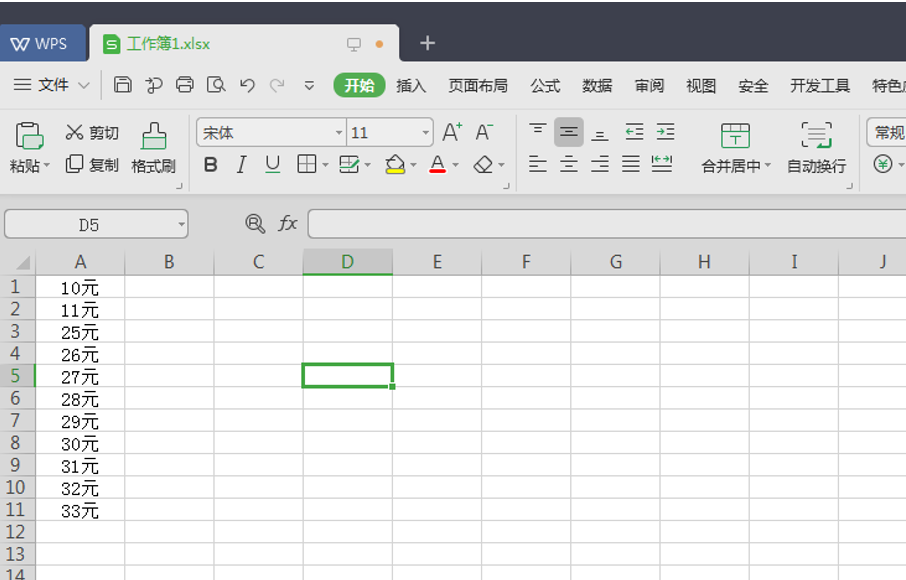Screen dimensions: 906x580
Task: Switch to the 插入 Insert tab
Action: 411,86
